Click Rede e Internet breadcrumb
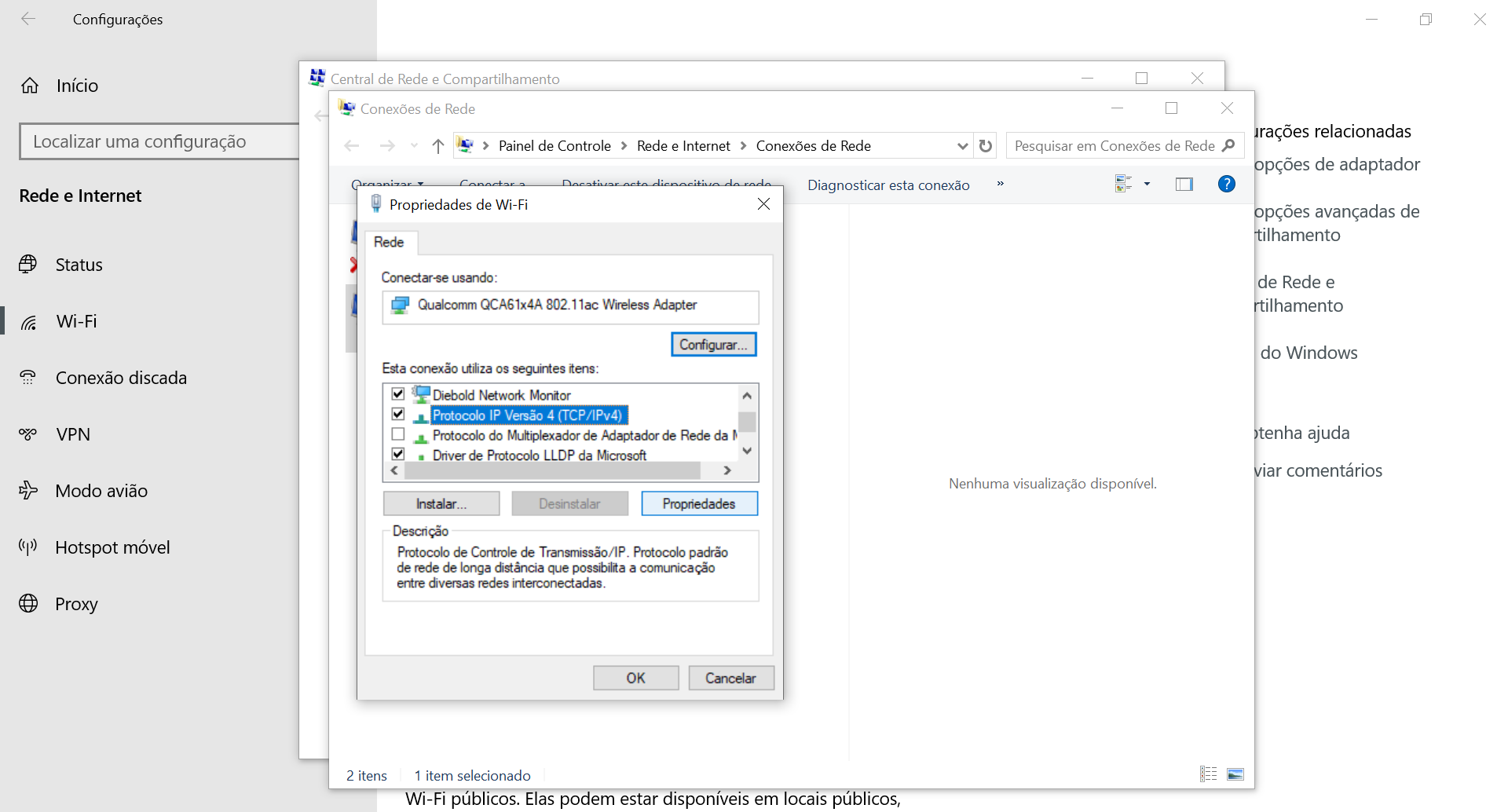This screenshot has height=812, width=1508. tap(683, 146)
